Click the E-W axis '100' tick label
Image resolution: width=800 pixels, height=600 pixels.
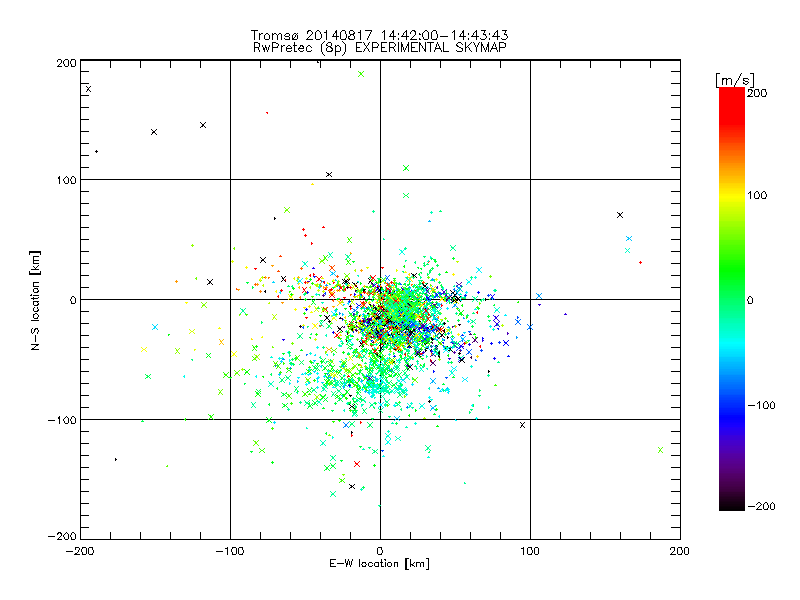pos(530,551)
